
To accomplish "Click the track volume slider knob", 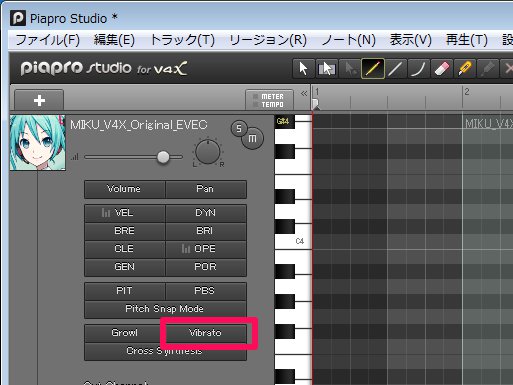I will 163,157.
